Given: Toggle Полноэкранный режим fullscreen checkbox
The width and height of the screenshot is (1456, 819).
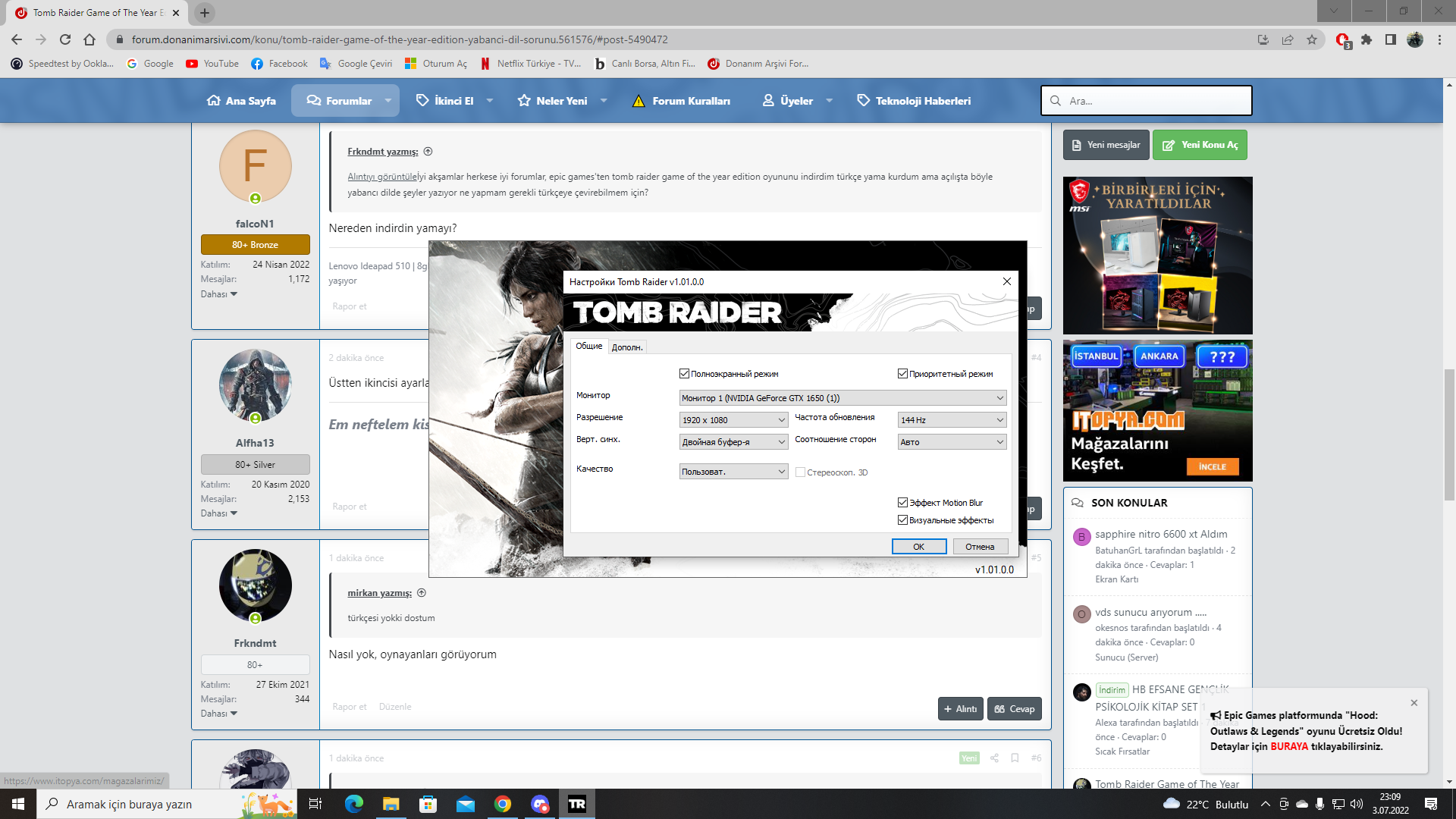Looking at the screenshot, I should tap(685, 374).
